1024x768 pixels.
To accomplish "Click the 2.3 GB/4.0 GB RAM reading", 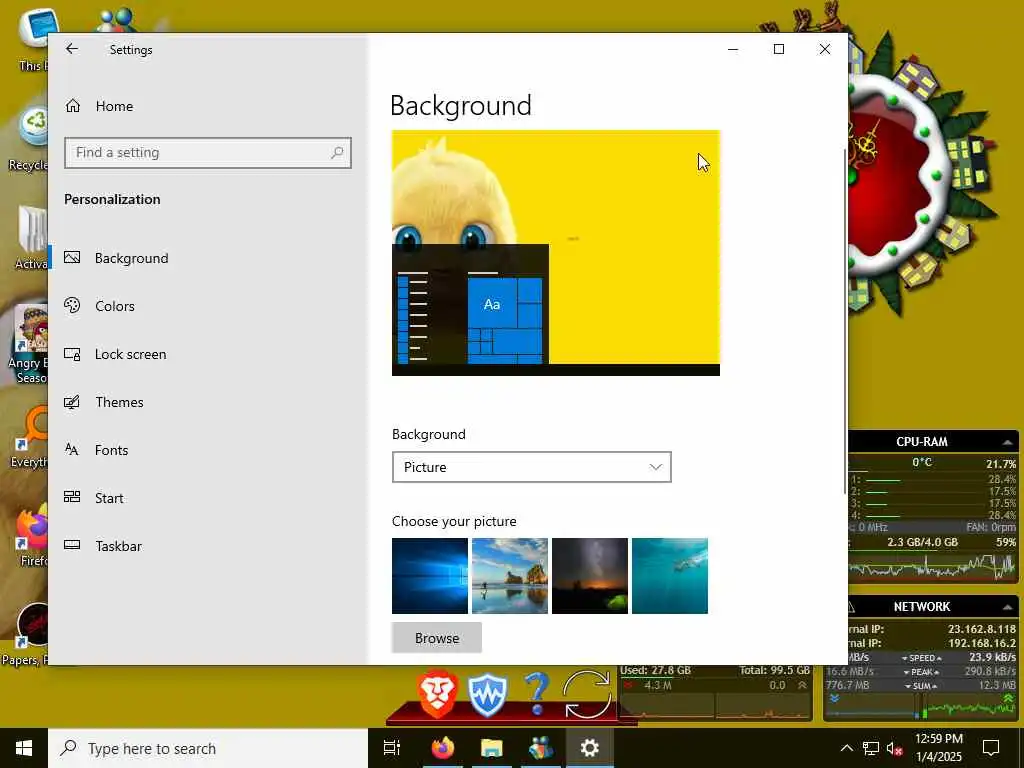I will pos(922,542).
